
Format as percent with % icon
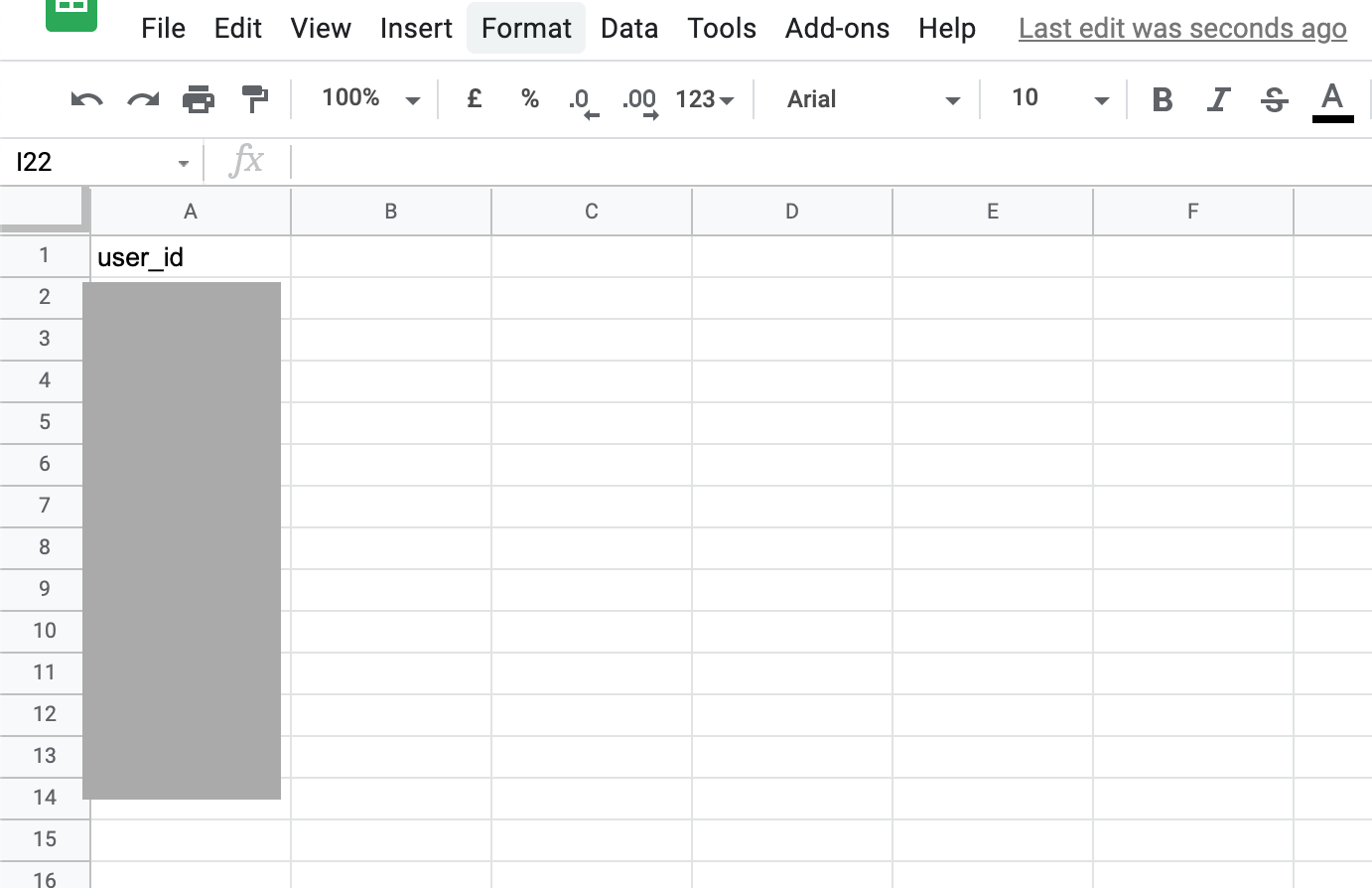530,98
